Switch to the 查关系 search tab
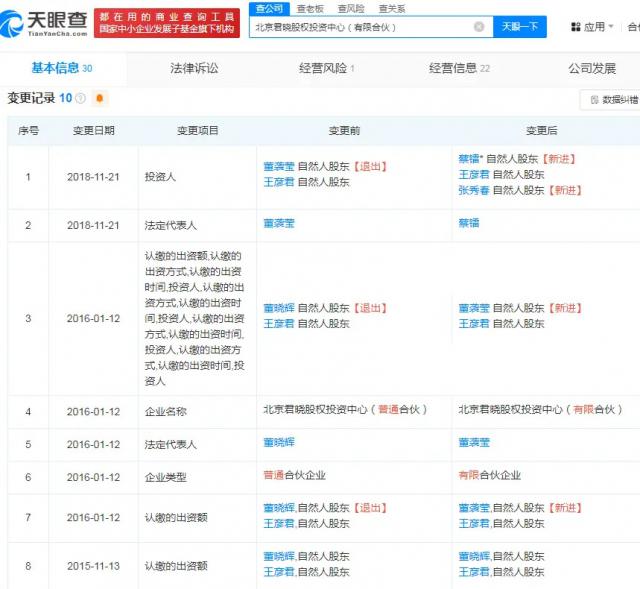640x589 pixels. click(x=391, y=8)
